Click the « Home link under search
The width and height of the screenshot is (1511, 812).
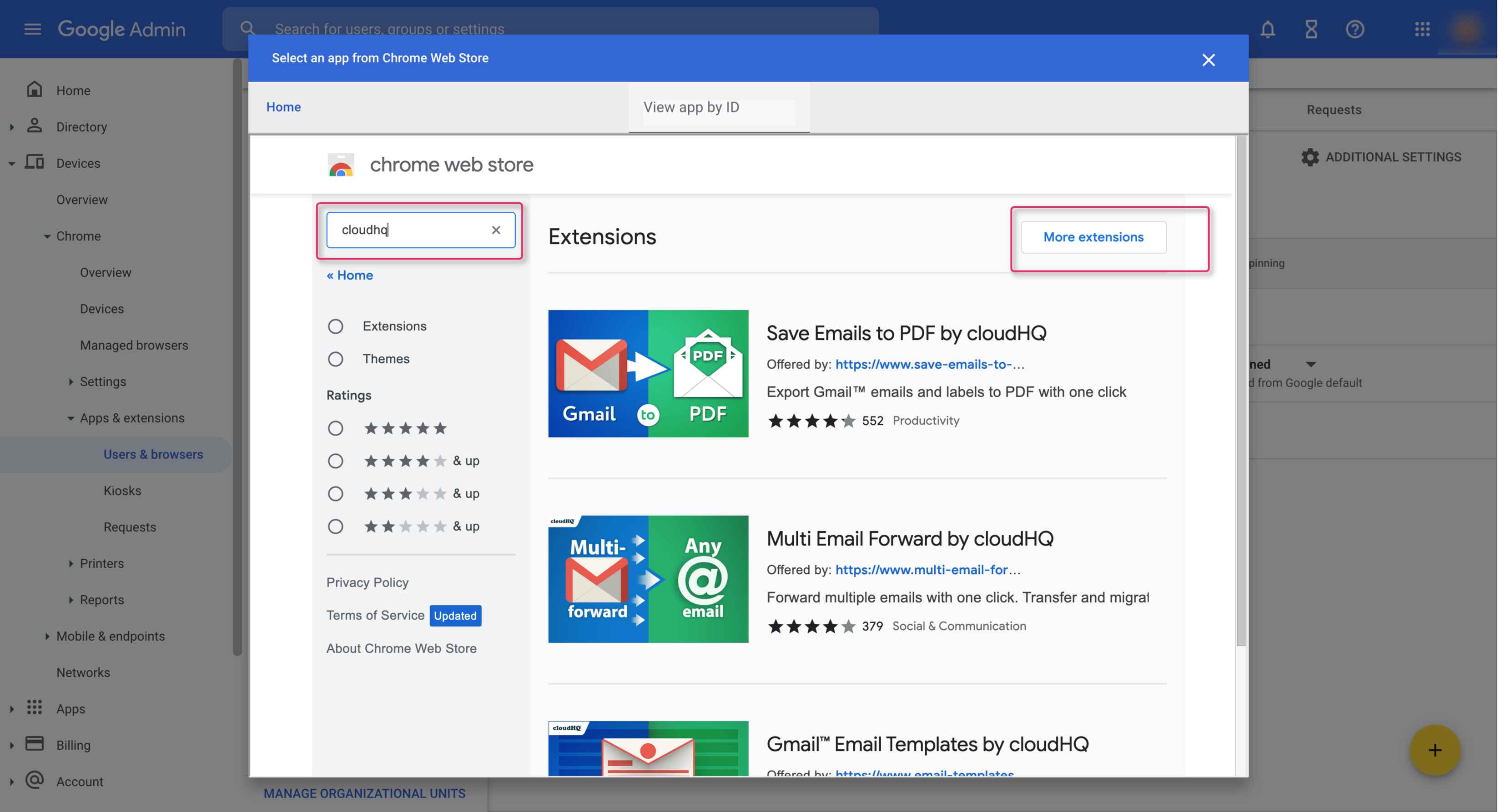pos(350,275)
